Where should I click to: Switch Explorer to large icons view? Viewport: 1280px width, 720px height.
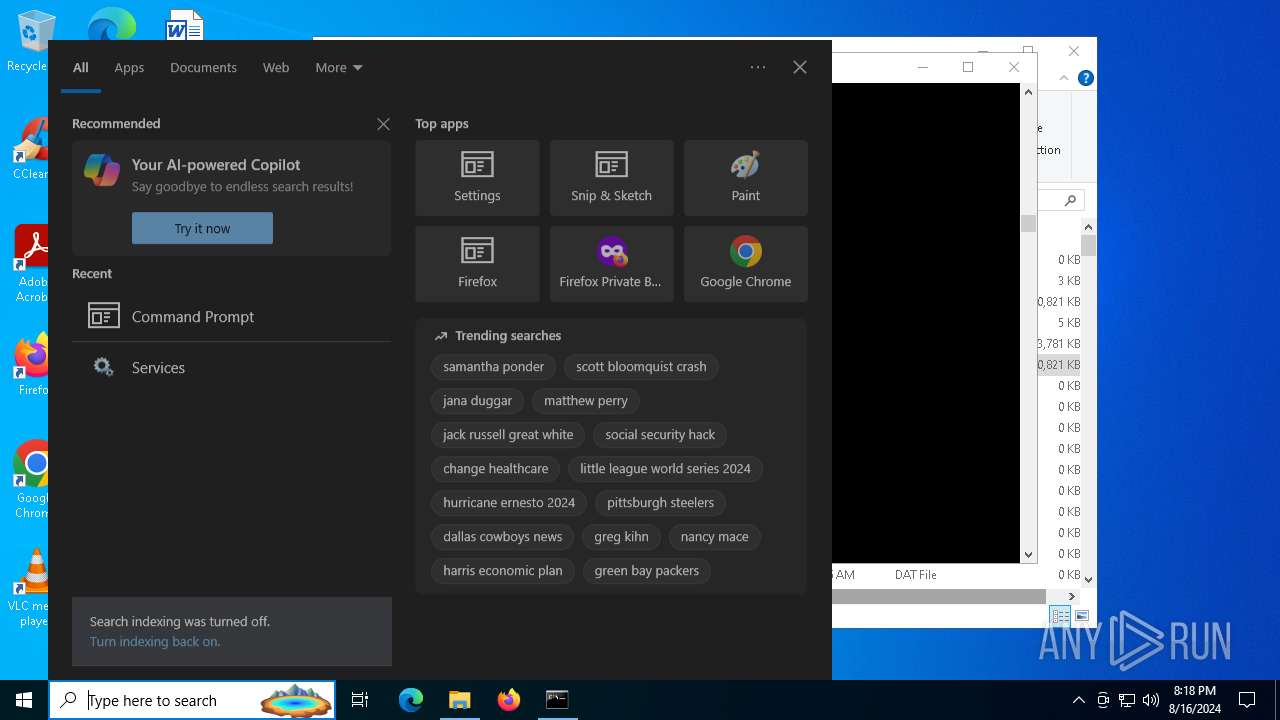(1081, 617)
